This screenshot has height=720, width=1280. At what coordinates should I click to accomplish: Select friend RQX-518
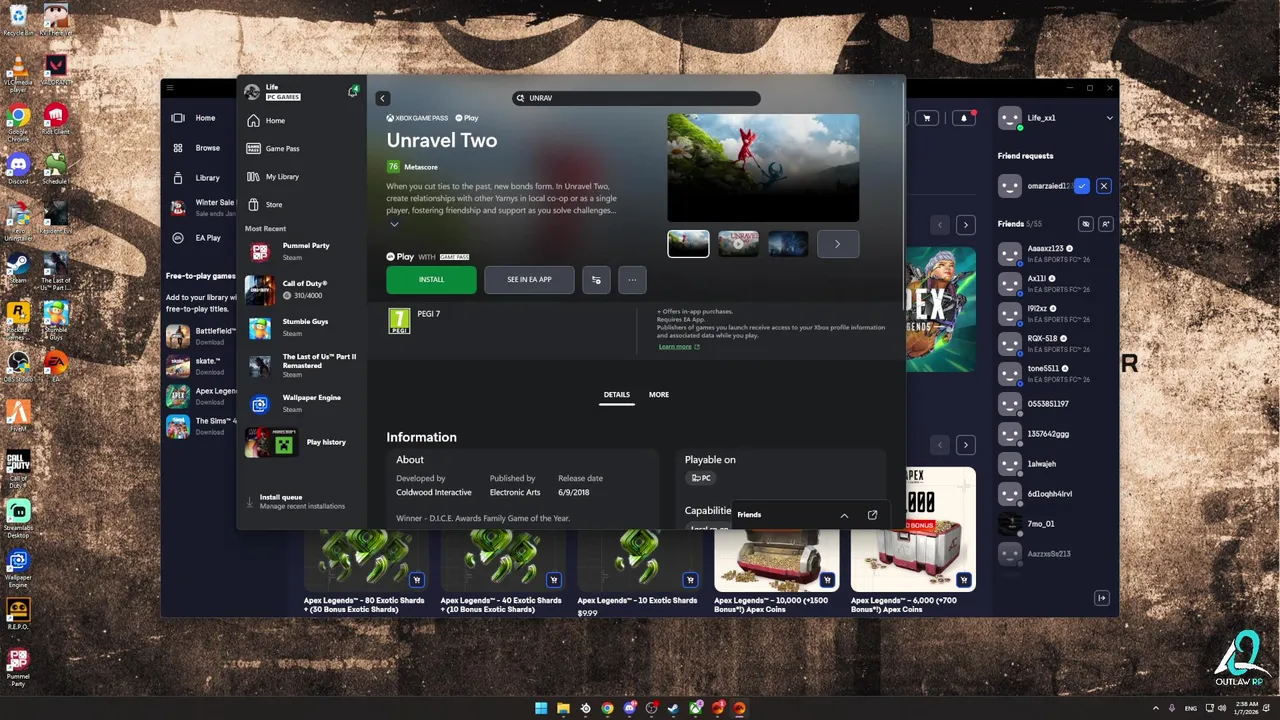(1055, 344)
